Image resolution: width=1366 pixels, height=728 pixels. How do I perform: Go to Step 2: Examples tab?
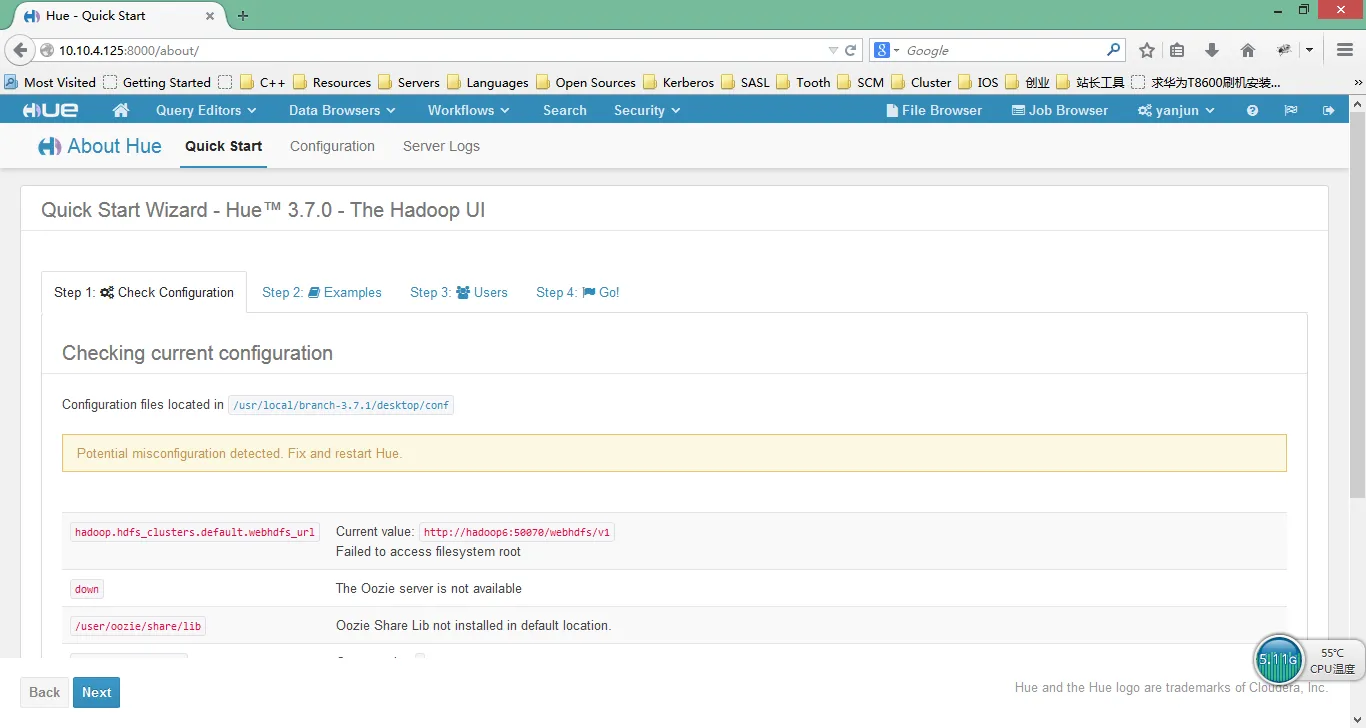click(322, 292)
